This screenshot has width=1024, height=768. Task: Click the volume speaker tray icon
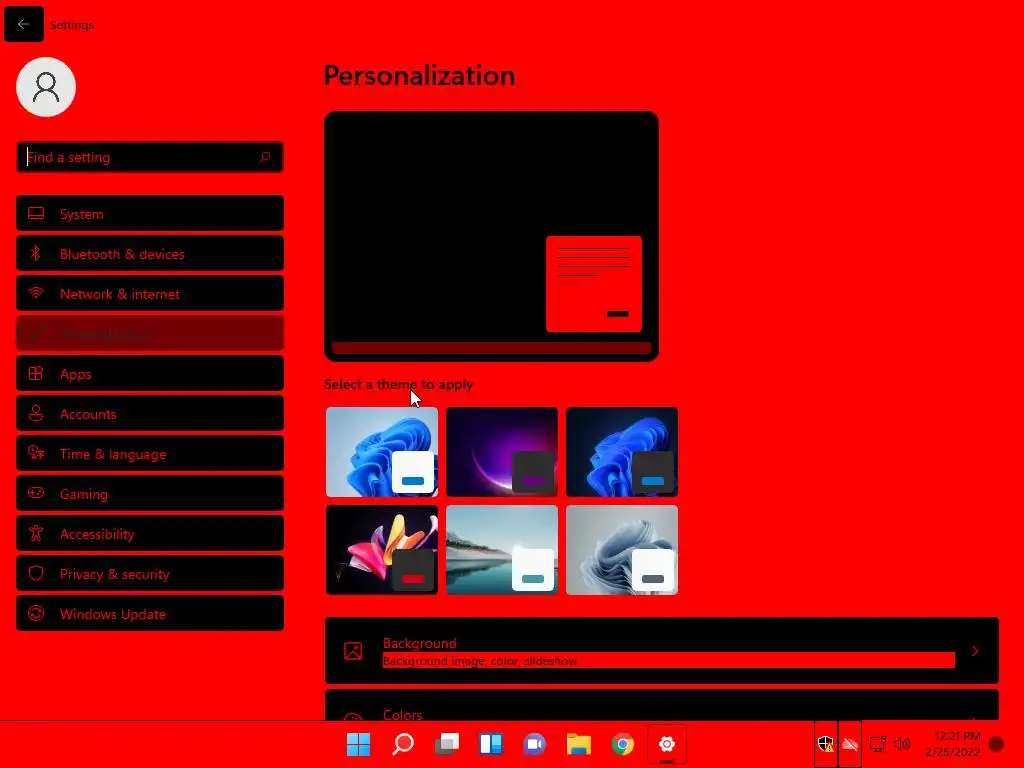[x=902, y=744]
